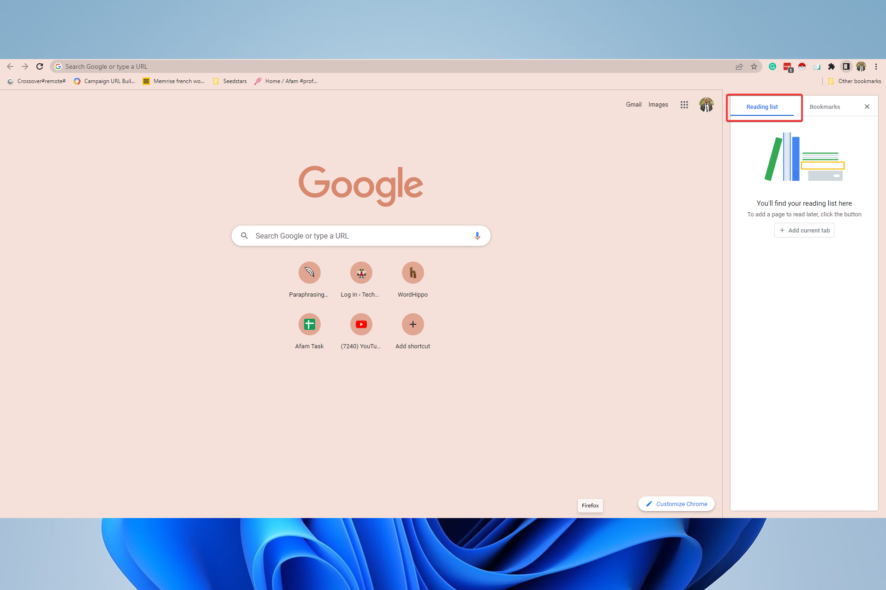Go forward with the forward arrow

[x=25, y=67]
